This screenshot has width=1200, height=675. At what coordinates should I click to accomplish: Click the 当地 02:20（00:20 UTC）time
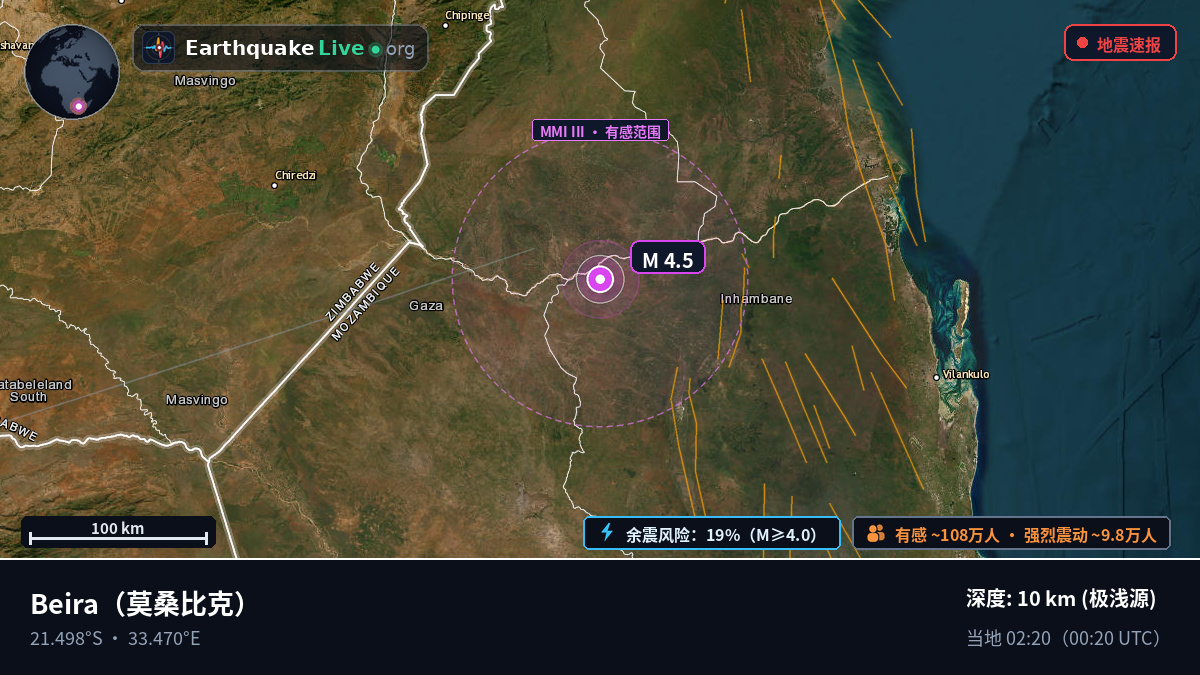1063,638
